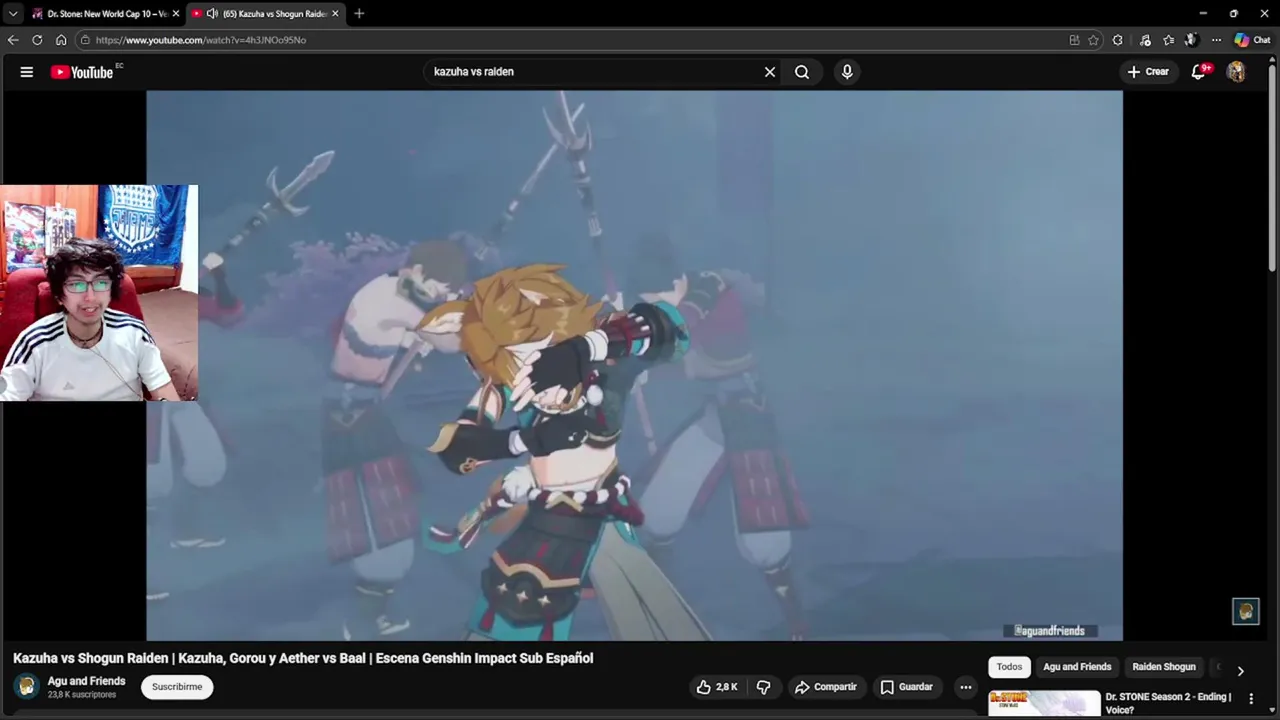Run search with magnifier button
The height and width of the screenshot is (720, 1280).
pos(802,72)
